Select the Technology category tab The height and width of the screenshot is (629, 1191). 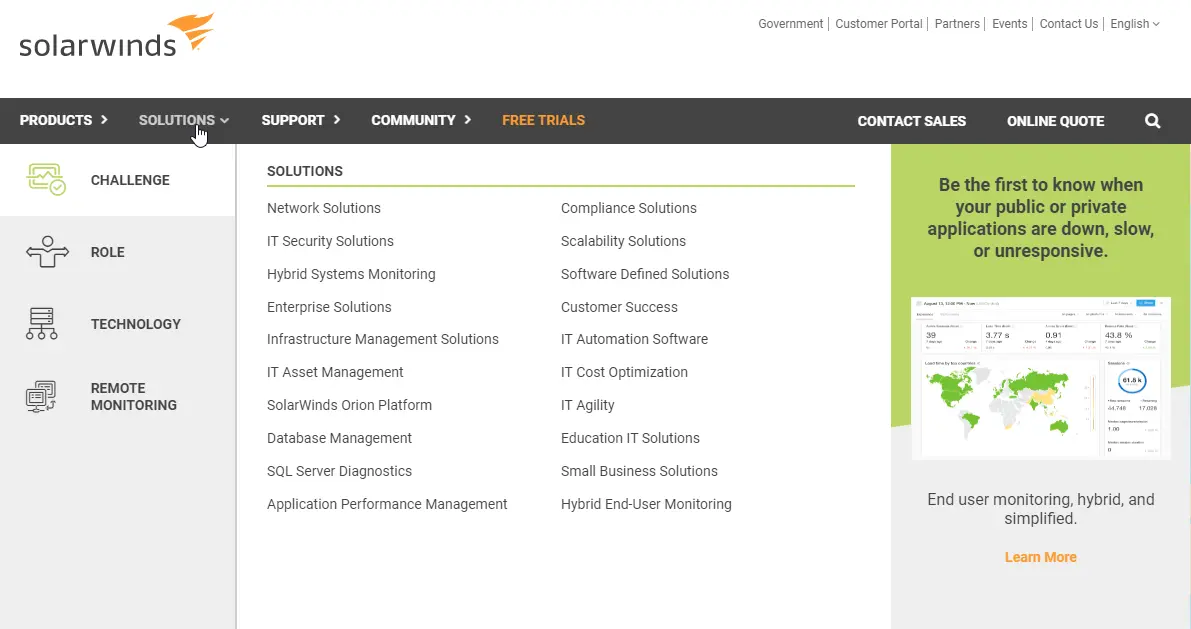[x=118, y=324]
